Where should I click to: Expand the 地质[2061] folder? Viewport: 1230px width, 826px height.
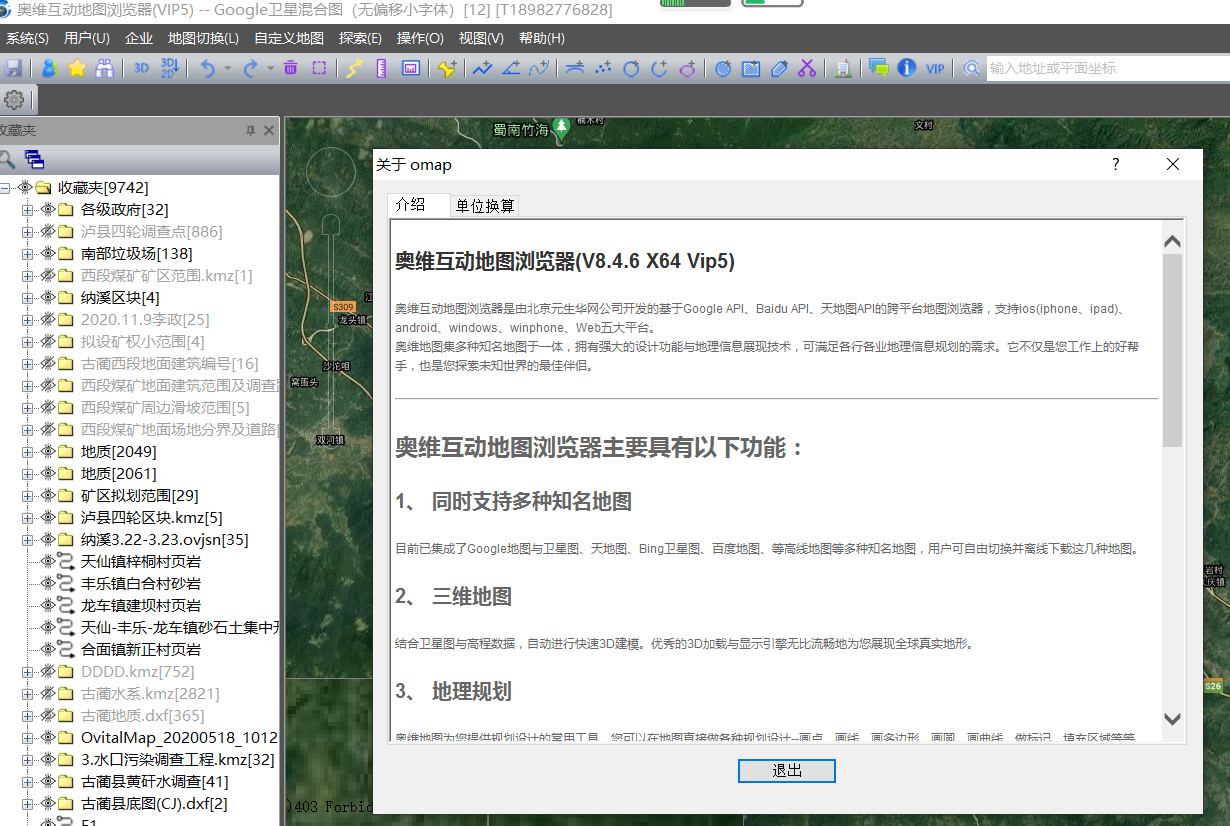click(28, 474)
